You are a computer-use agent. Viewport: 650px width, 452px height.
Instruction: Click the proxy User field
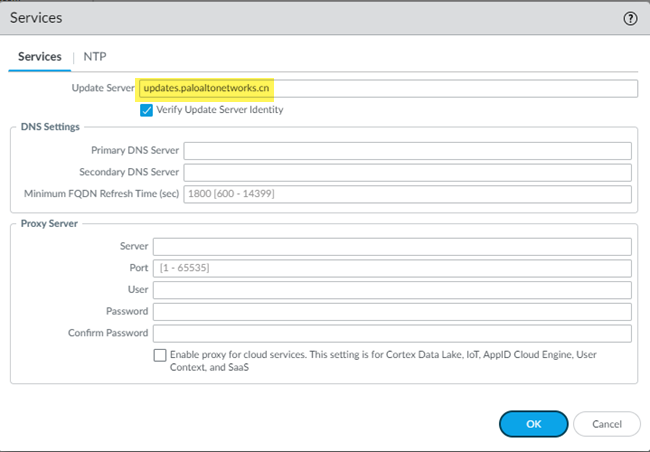(x=392, y=290)
